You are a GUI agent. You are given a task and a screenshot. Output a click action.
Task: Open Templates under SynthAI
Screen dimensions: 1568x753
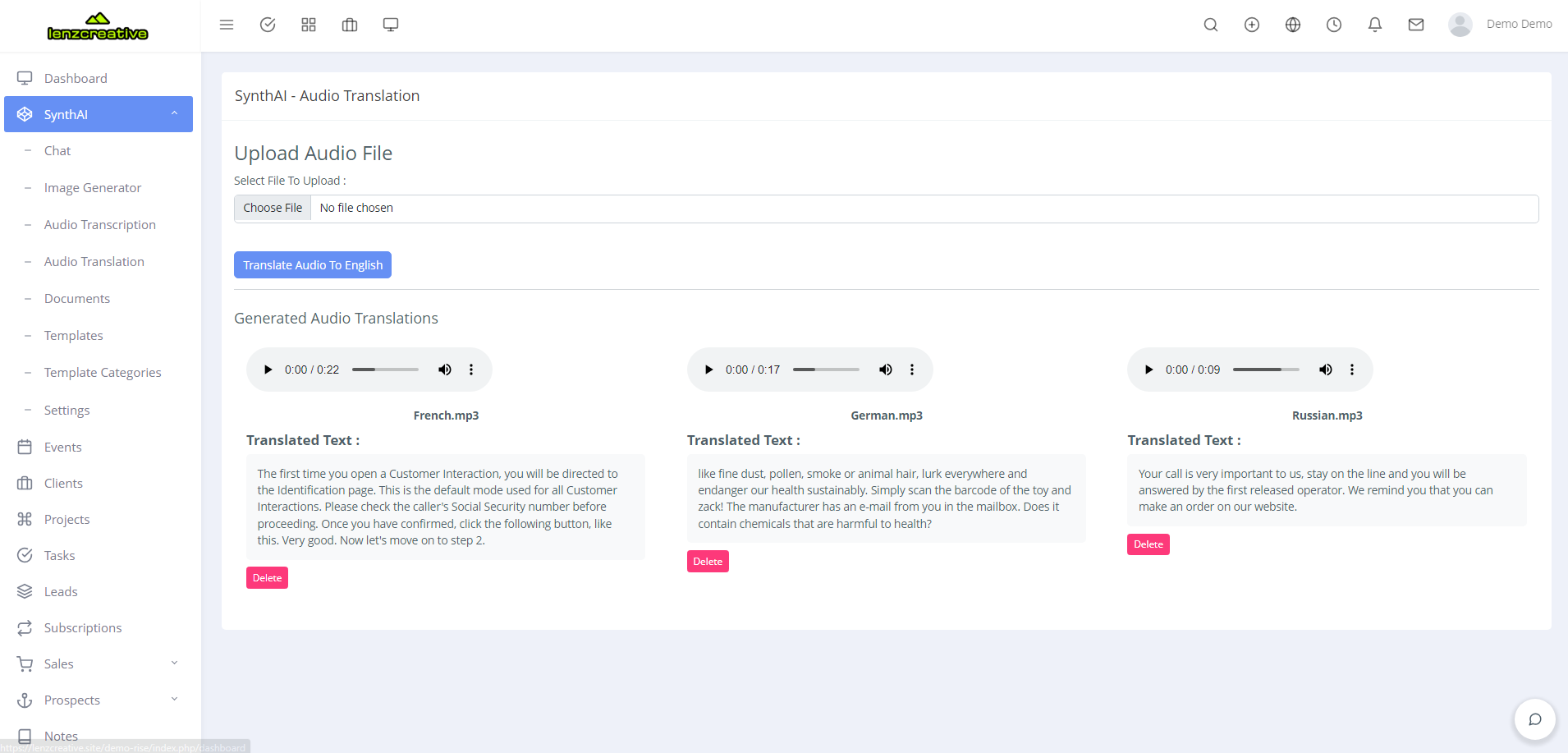tap(74, 335)
